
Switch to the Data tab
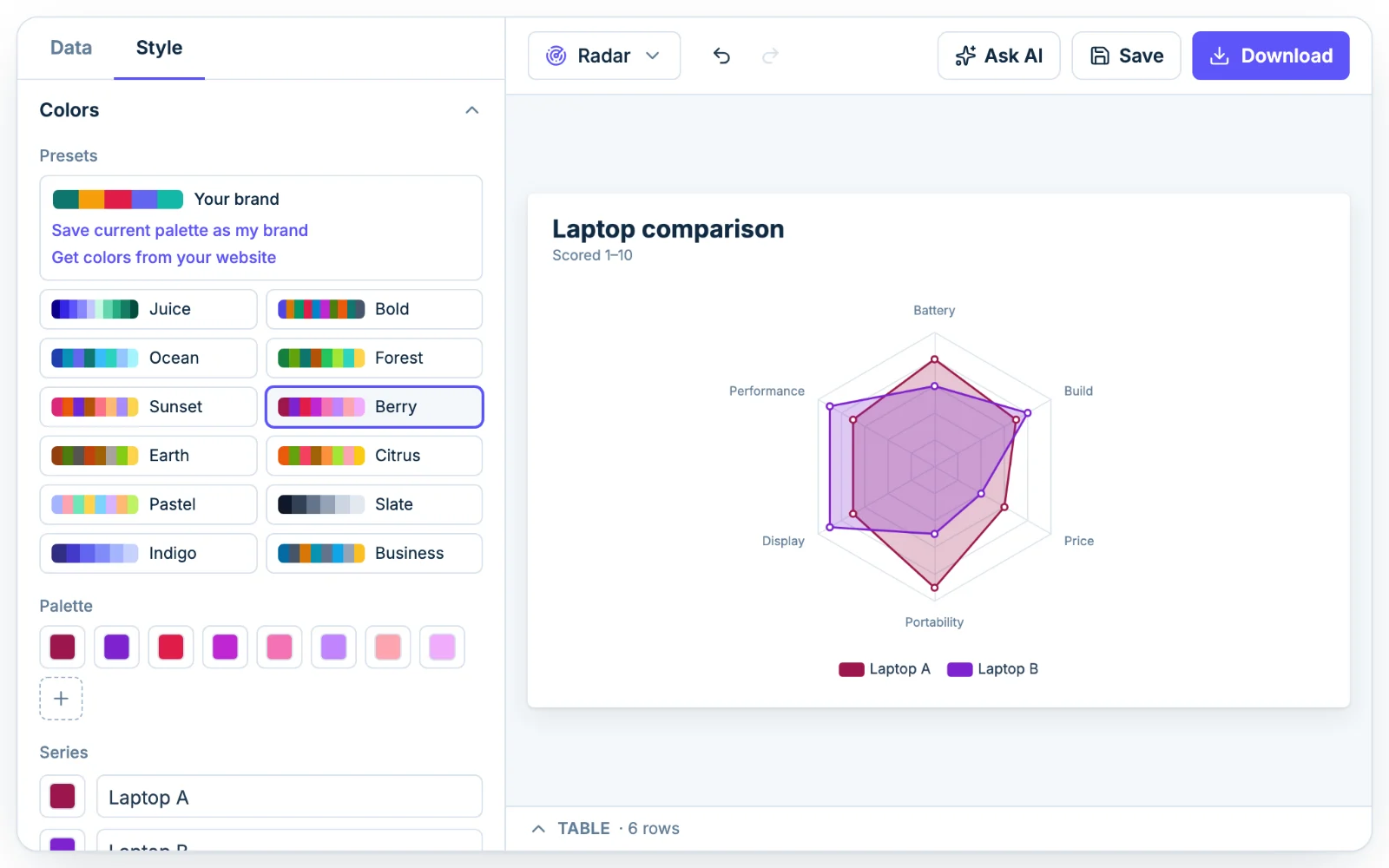click(x=71, y=48)
